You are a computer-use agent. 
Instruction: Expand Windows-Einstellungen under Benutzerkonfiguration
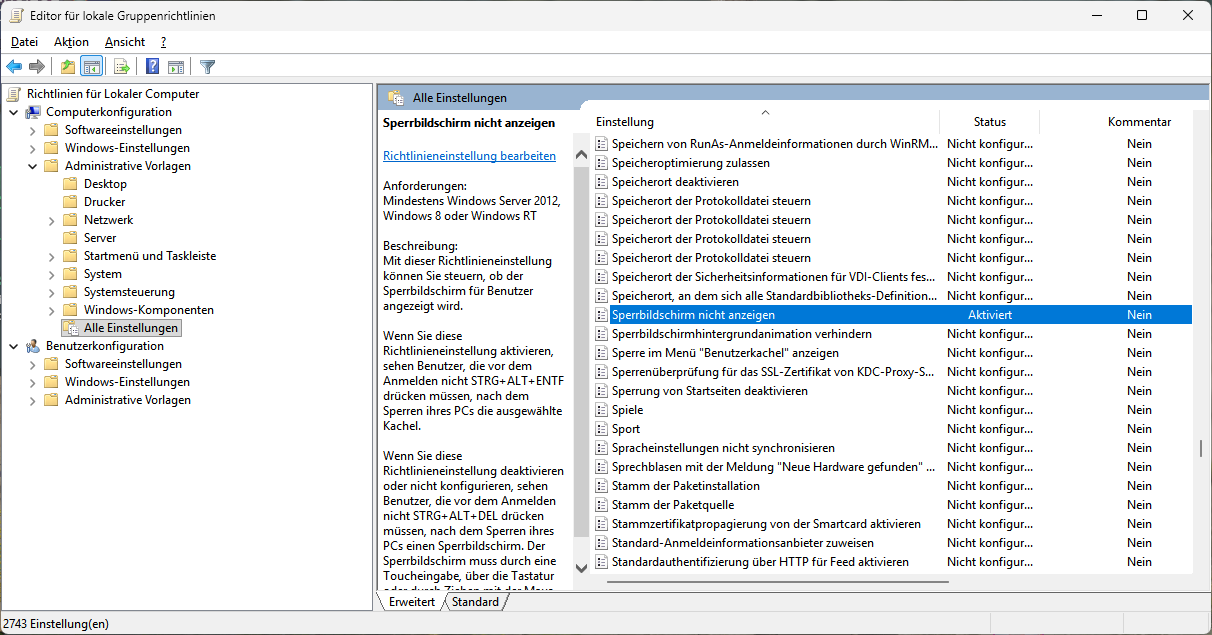tap(32, 382)
